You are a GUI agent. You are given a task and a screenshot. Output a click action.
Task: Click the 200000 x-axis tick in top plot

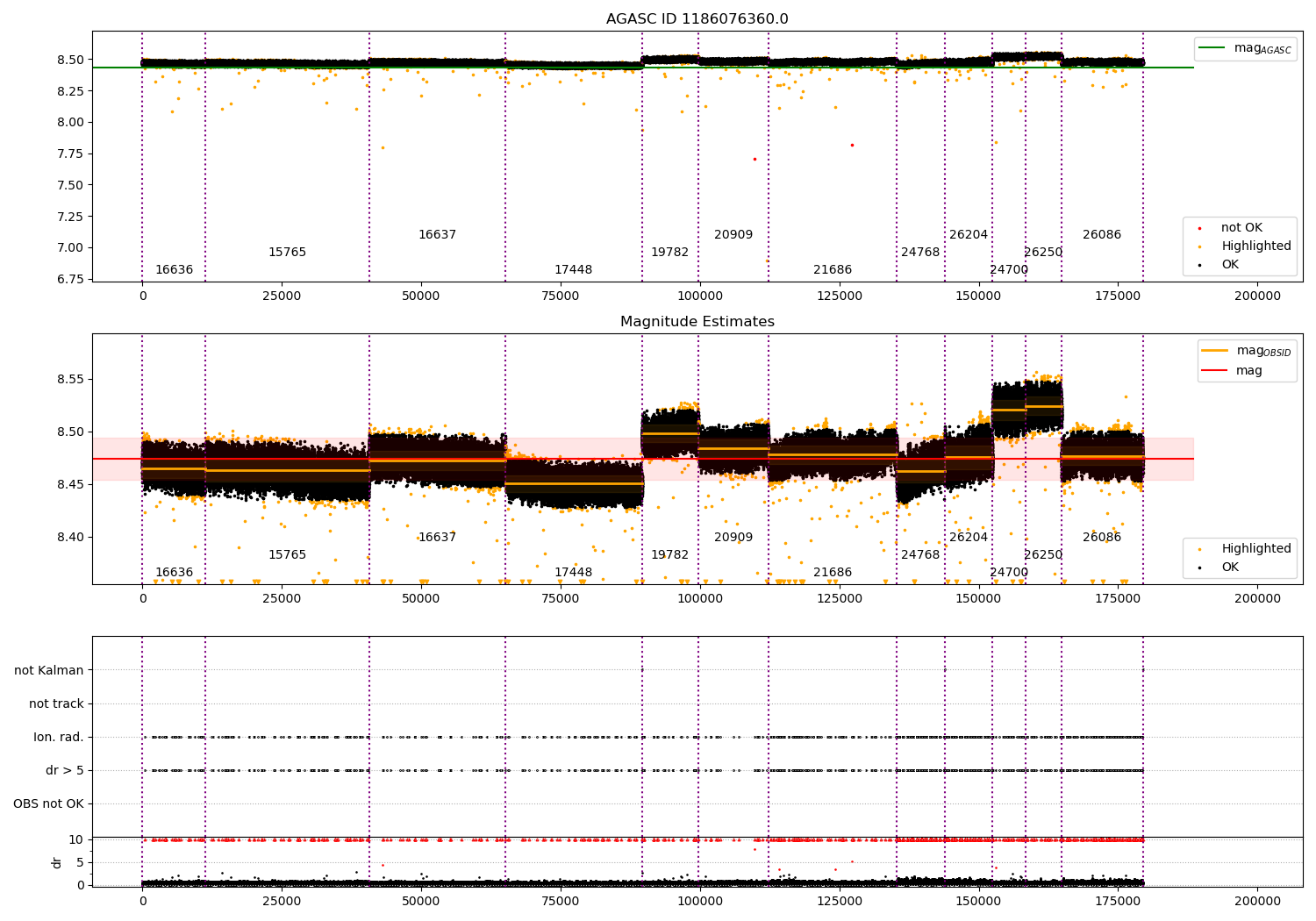click(1257, 296)
